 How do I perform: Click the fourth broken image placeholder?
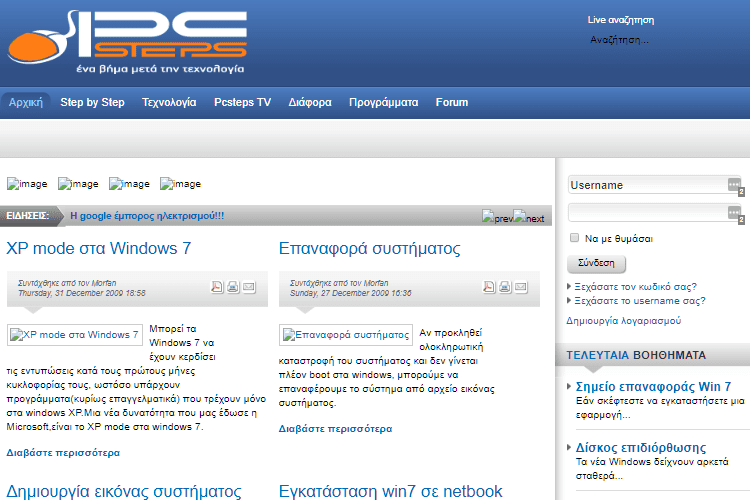180,184
